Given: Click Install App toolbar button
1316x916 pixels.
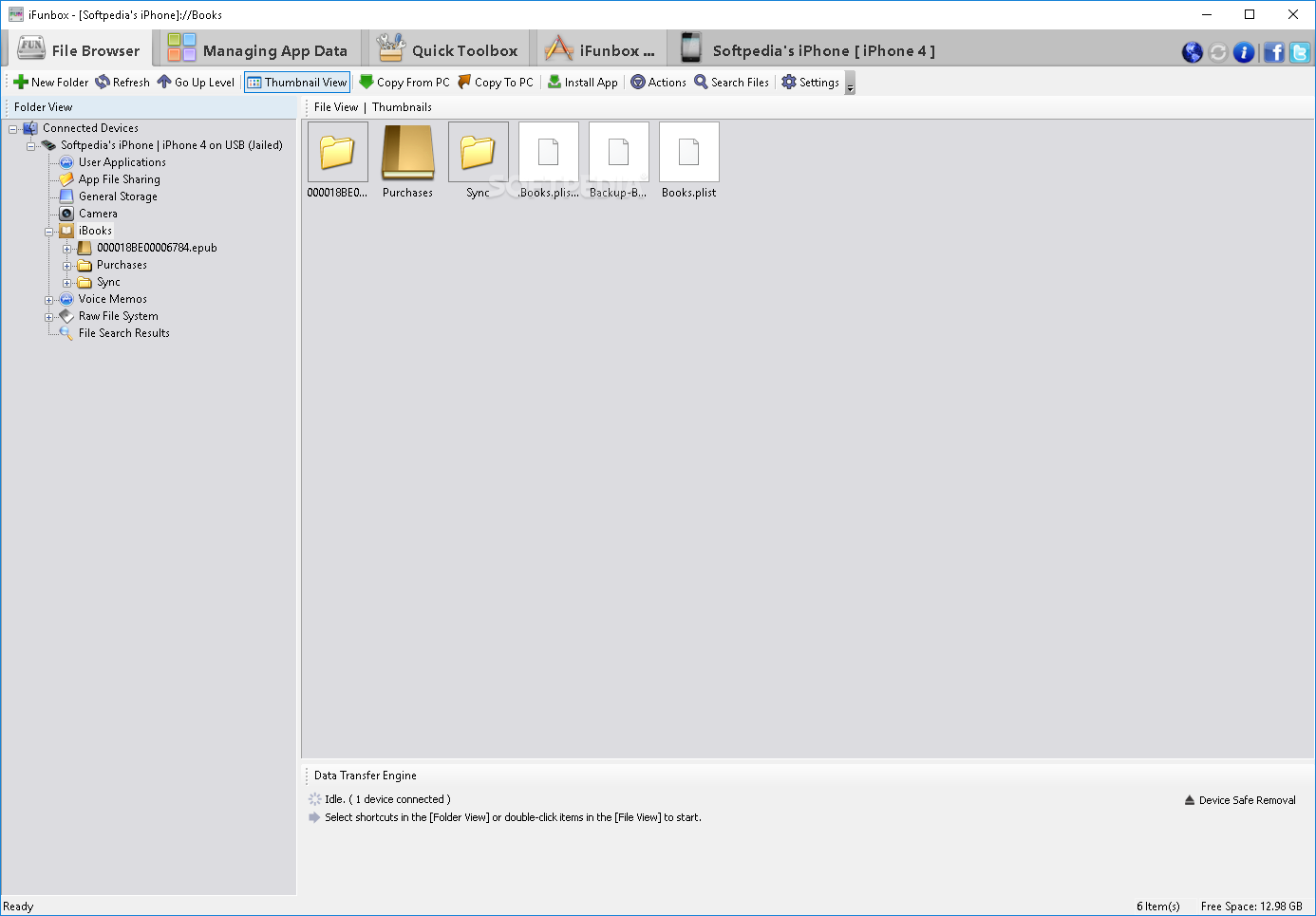Looking at the screenshot, I should tap(583, 83).
